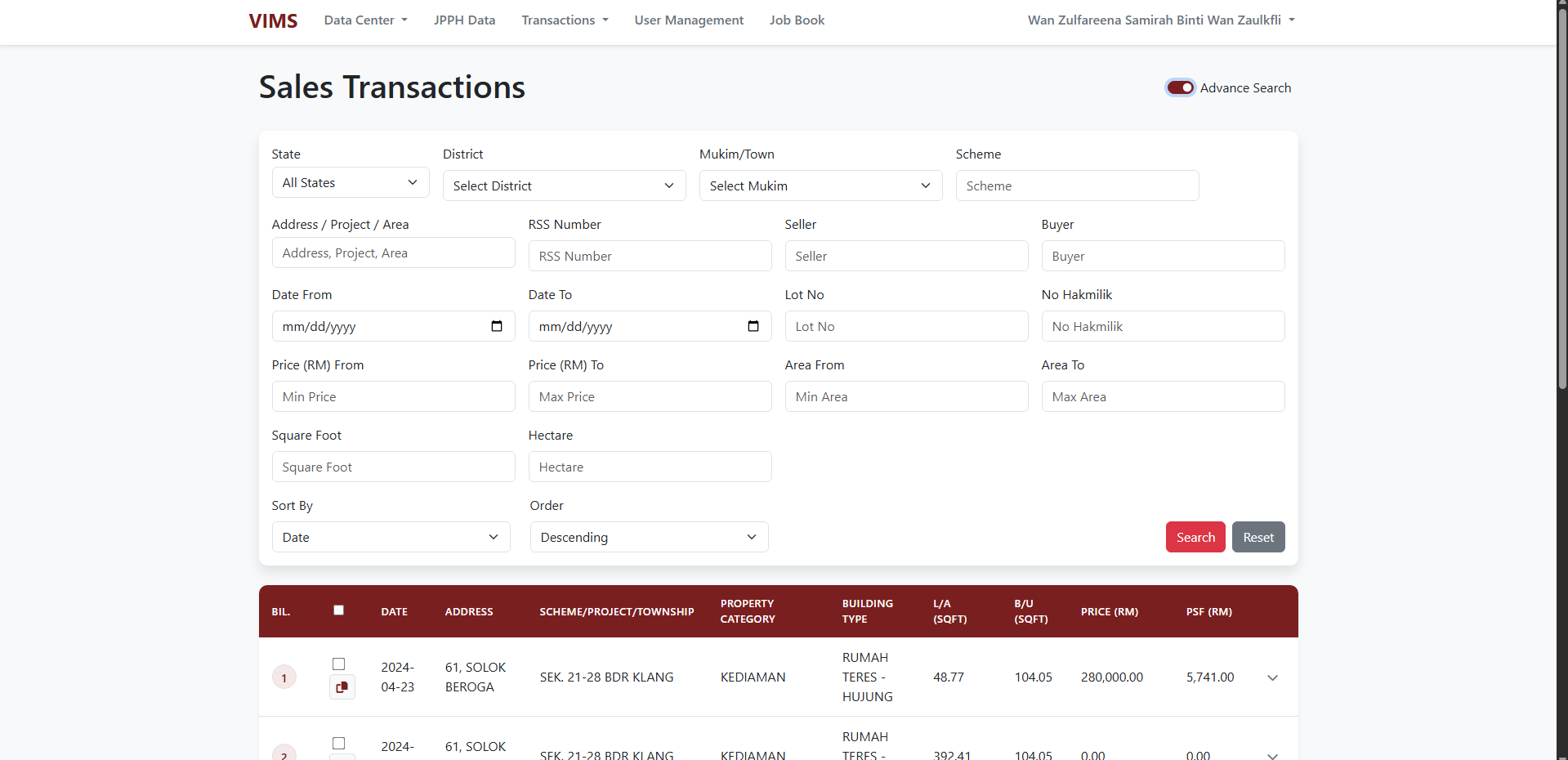
Task: Open the Data Center menu
Action: (365, 20)
